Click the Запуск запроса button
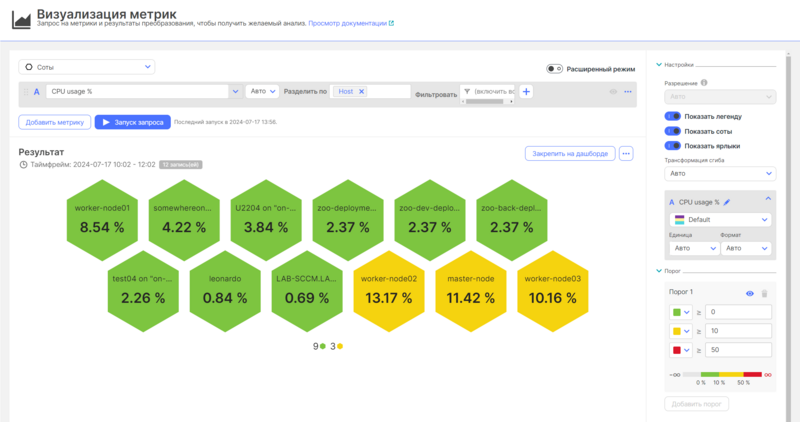This screenshot has width=800, height=422. pos(133,122)
